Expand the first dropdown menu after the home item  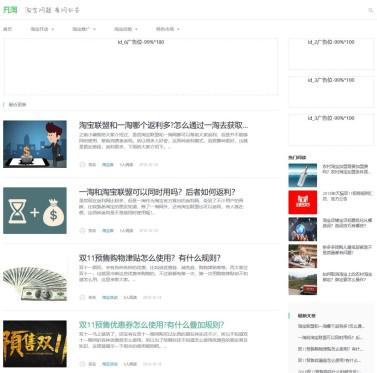[42, 29]
